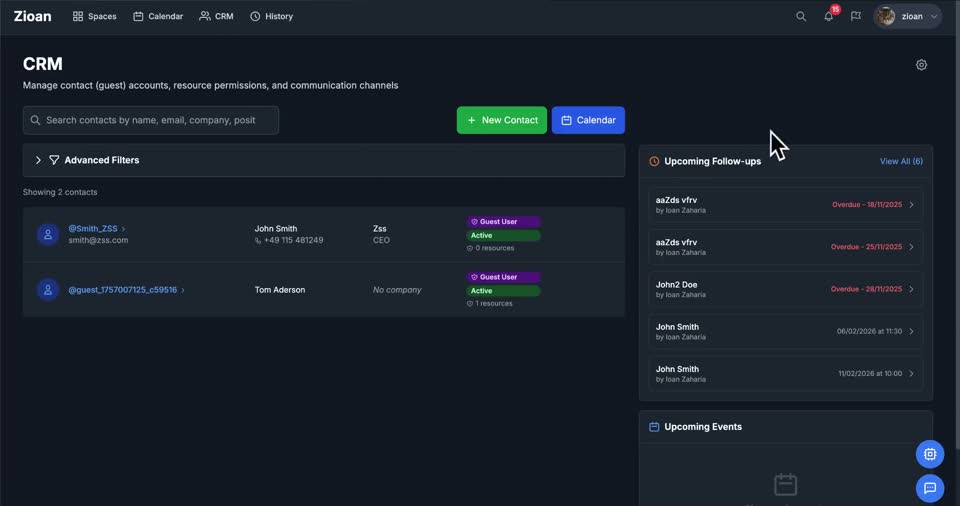The height and width of the screenshot is (506, 960).
Task: Click the green New Contact button
Action: (501, 120)
